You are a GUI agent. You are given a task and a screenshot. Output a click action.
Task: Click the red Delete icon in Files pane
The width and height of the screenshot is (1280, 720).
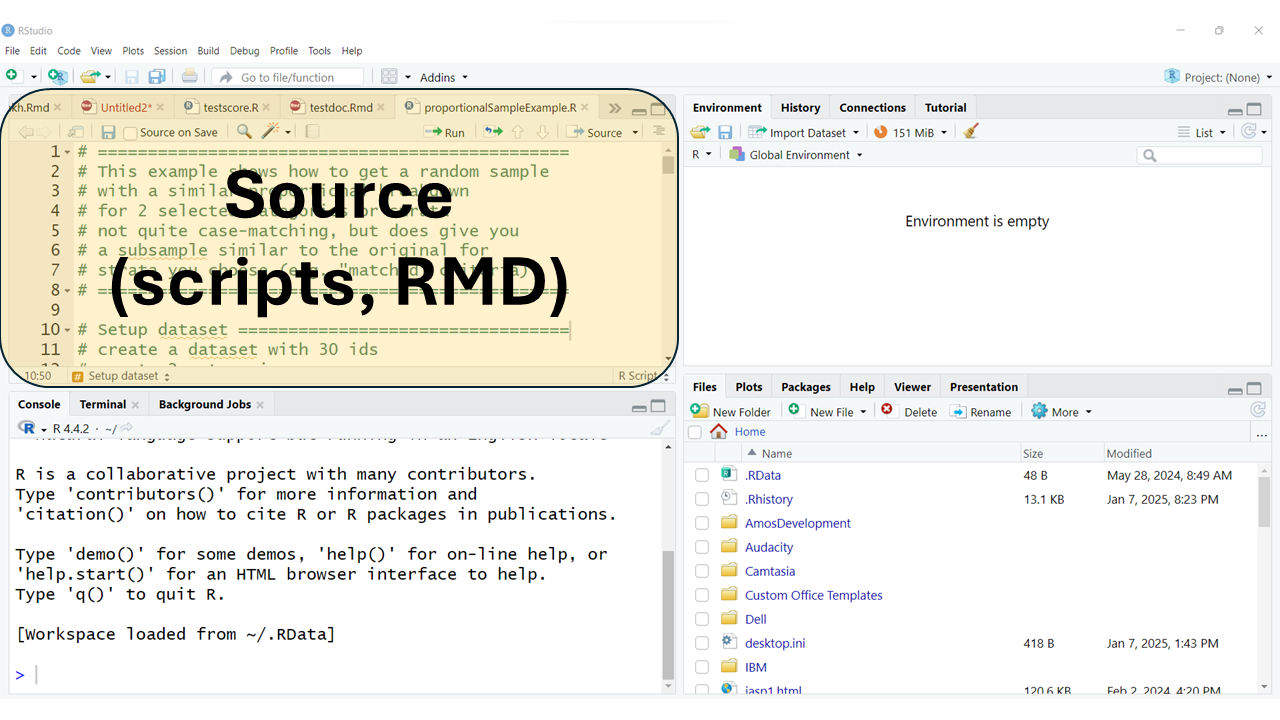click(x=887, y=411)
